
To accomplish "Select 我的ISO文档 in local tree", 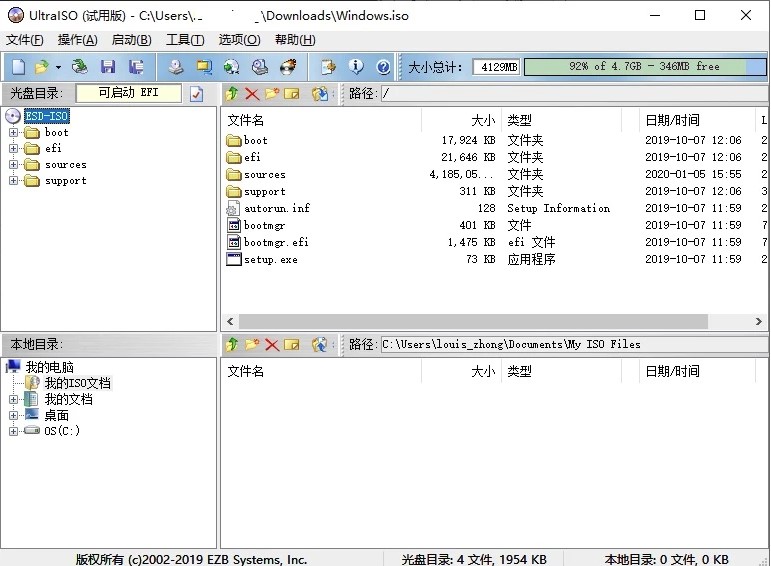I will (x=78, y=383).
